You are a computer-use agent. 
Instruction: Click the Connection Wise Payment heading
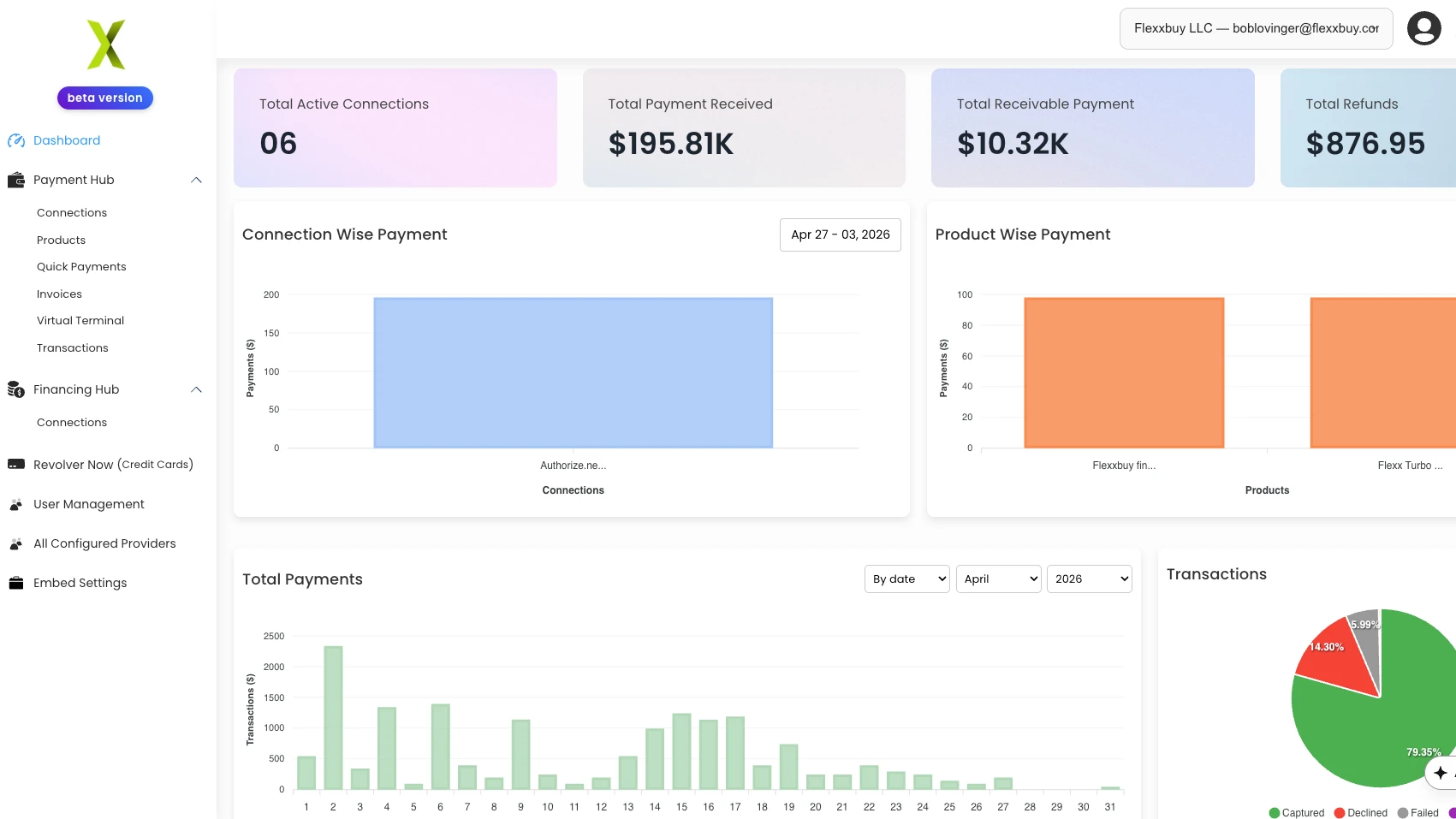pos(345,234)
